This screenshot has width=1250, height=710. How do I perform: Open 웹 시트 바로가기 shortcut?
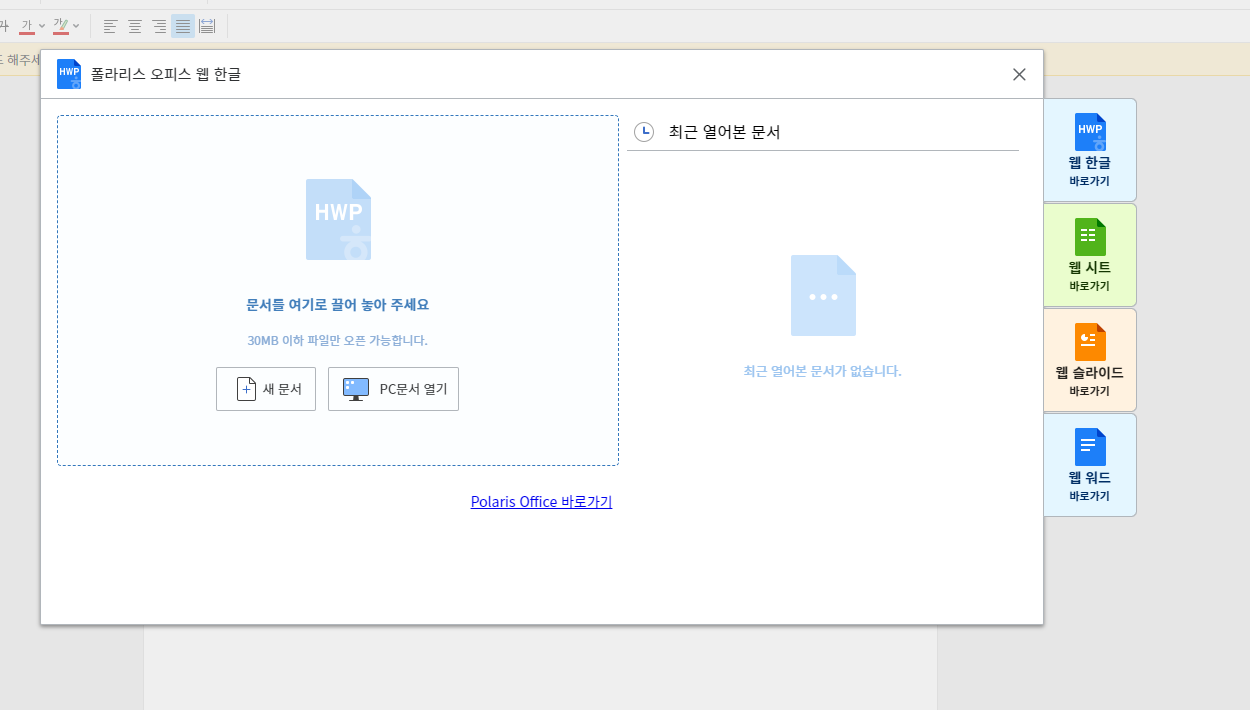point(1089,255)
